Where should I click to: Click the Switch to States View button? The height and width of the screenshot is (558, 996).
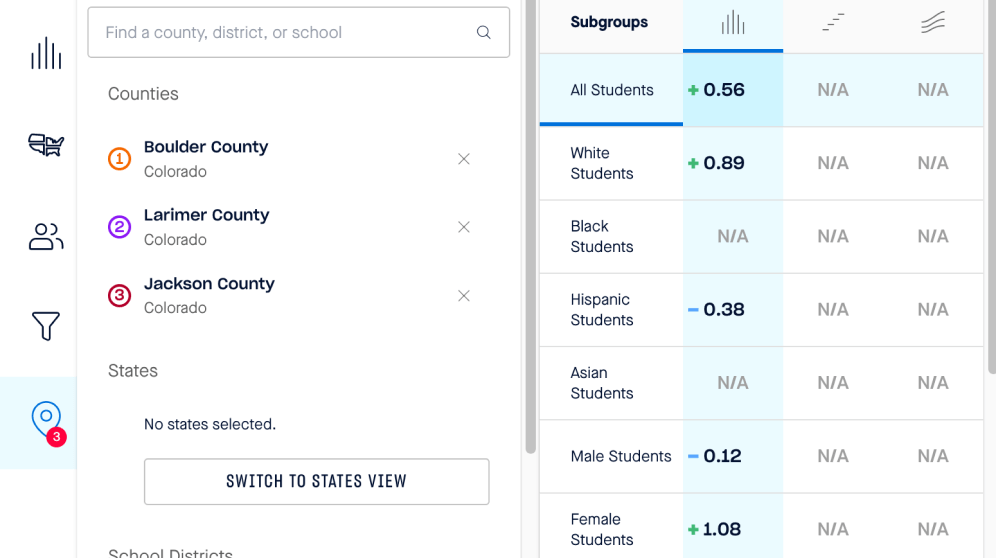(x=316, y=482)
